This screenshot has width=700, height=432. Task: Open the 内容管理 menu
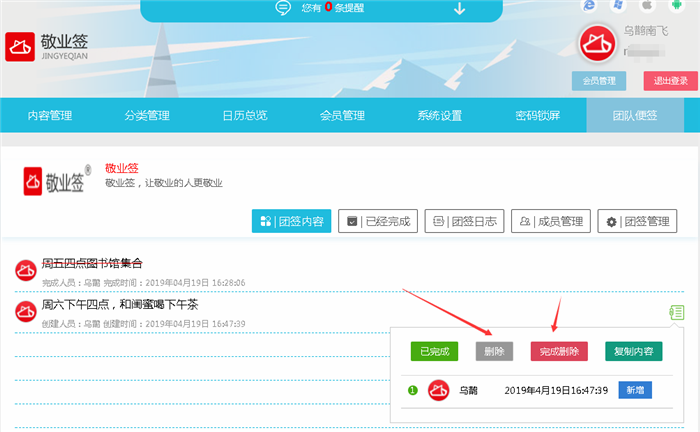[x=50, y=116]
